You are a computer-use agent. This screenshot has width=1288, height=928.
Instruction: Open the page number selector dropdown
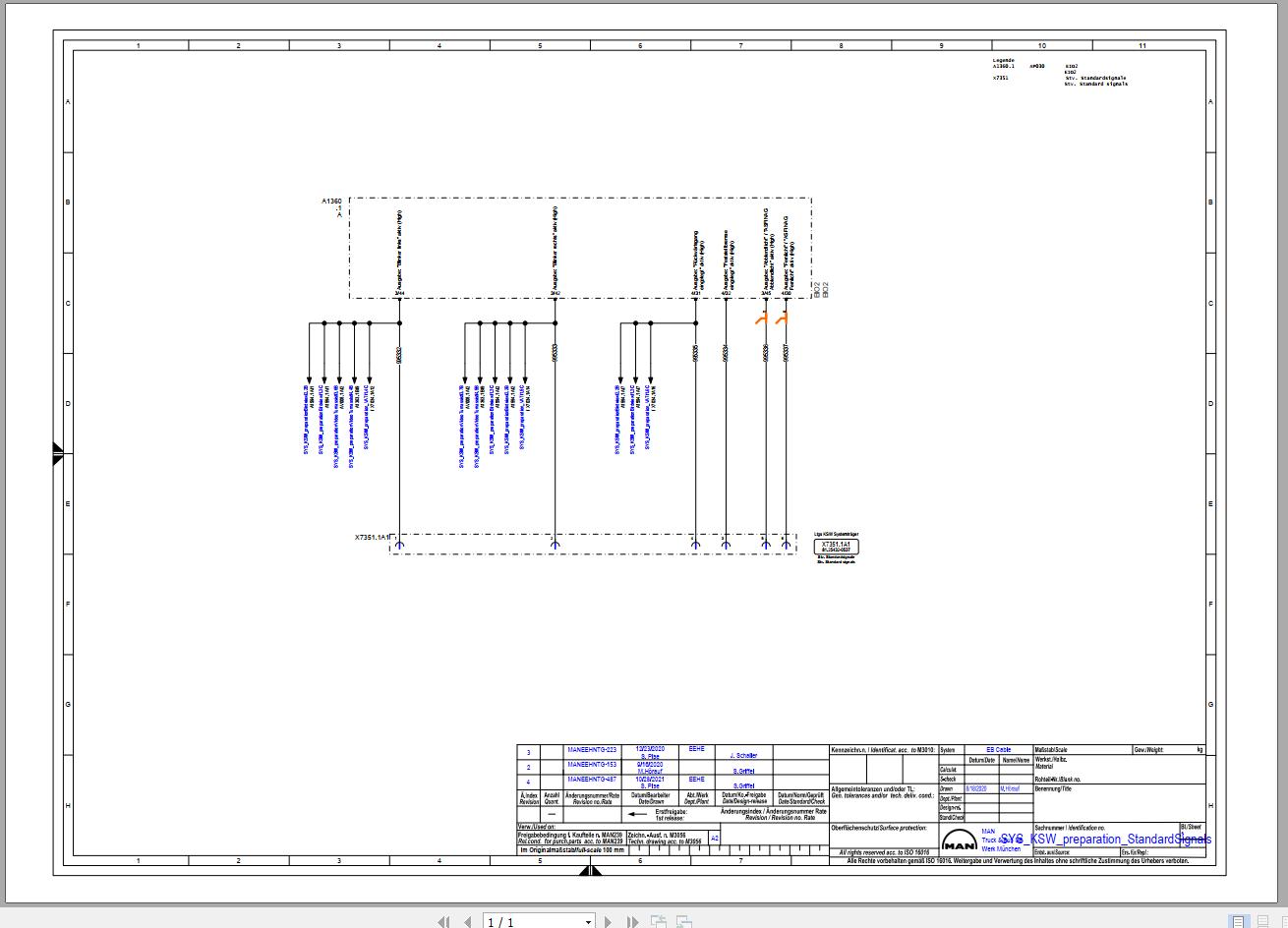(x=588, y=922)
